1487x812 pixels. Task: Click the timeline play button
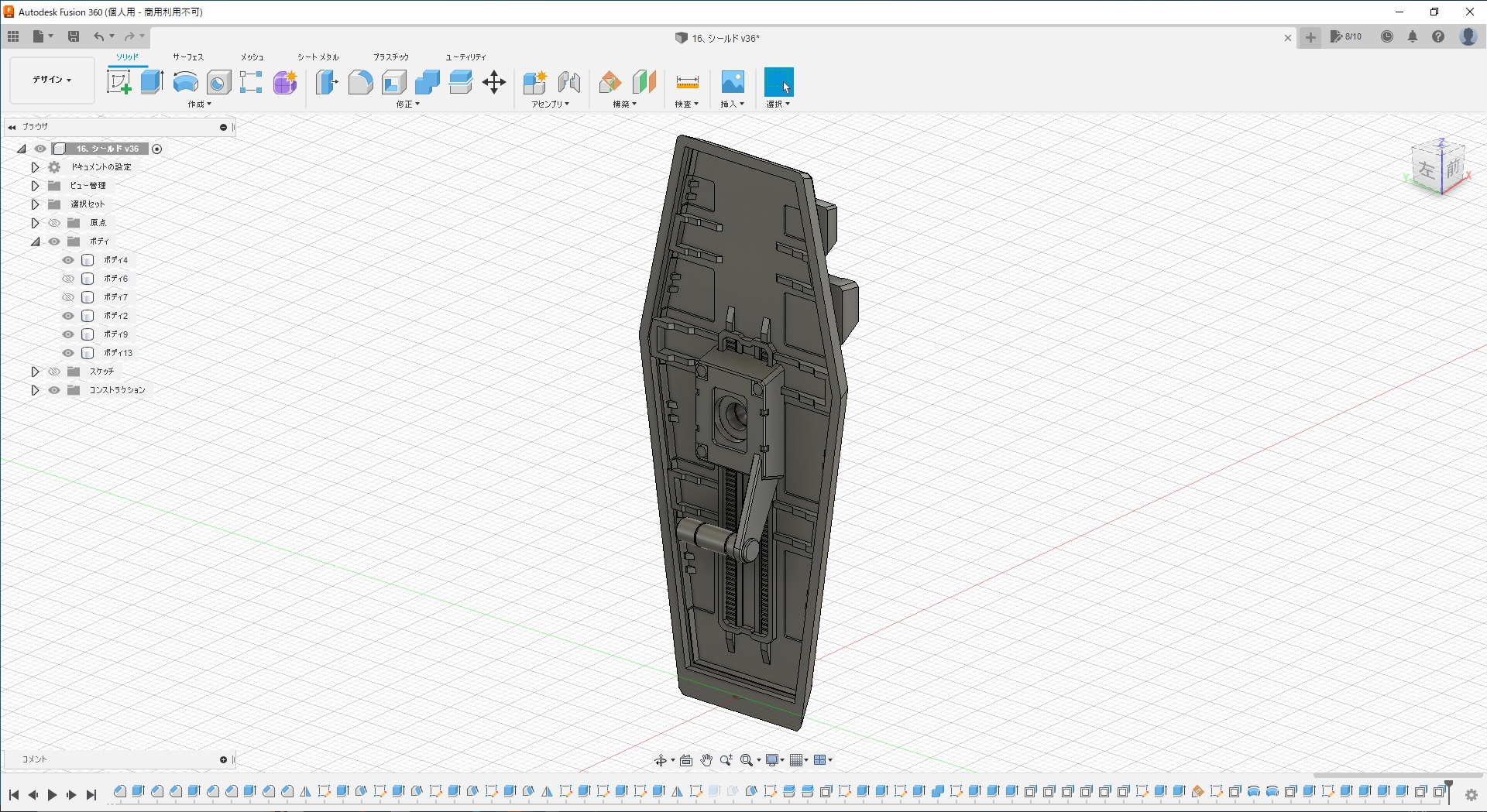pos(52,795)
